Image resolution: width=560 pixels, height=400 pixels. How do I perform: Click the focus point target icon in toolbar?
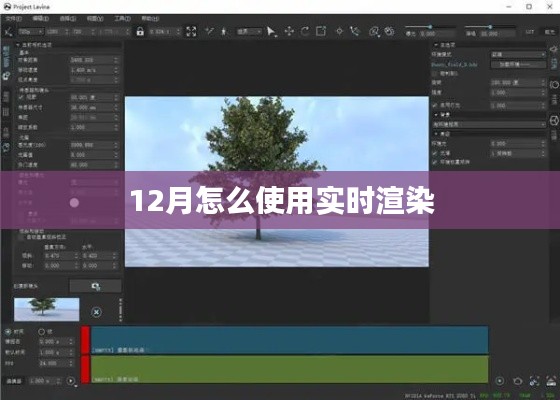pos(339,31)
